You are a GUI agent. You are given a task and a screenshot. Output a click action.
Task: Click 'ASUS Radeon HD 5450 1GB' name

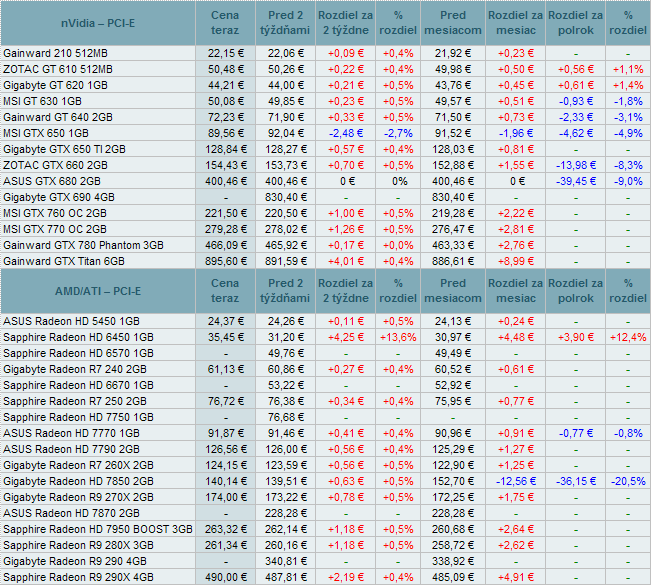tap(71, 321)
